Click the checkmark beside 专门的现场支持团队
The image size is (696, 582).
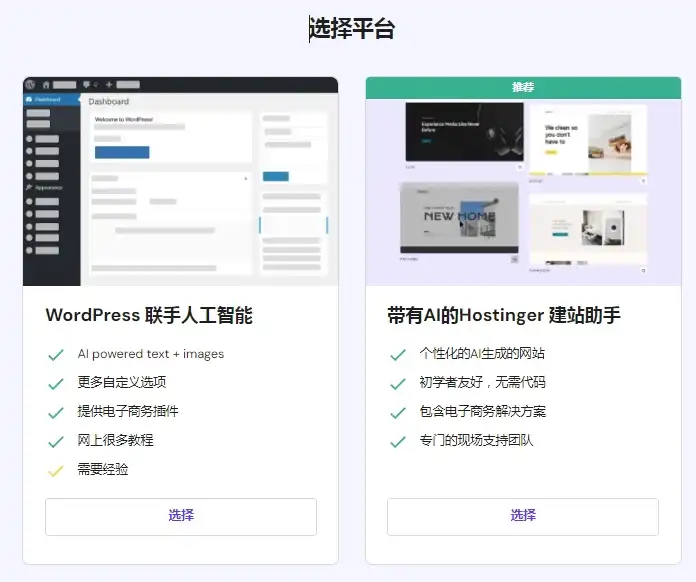[398, 442]
